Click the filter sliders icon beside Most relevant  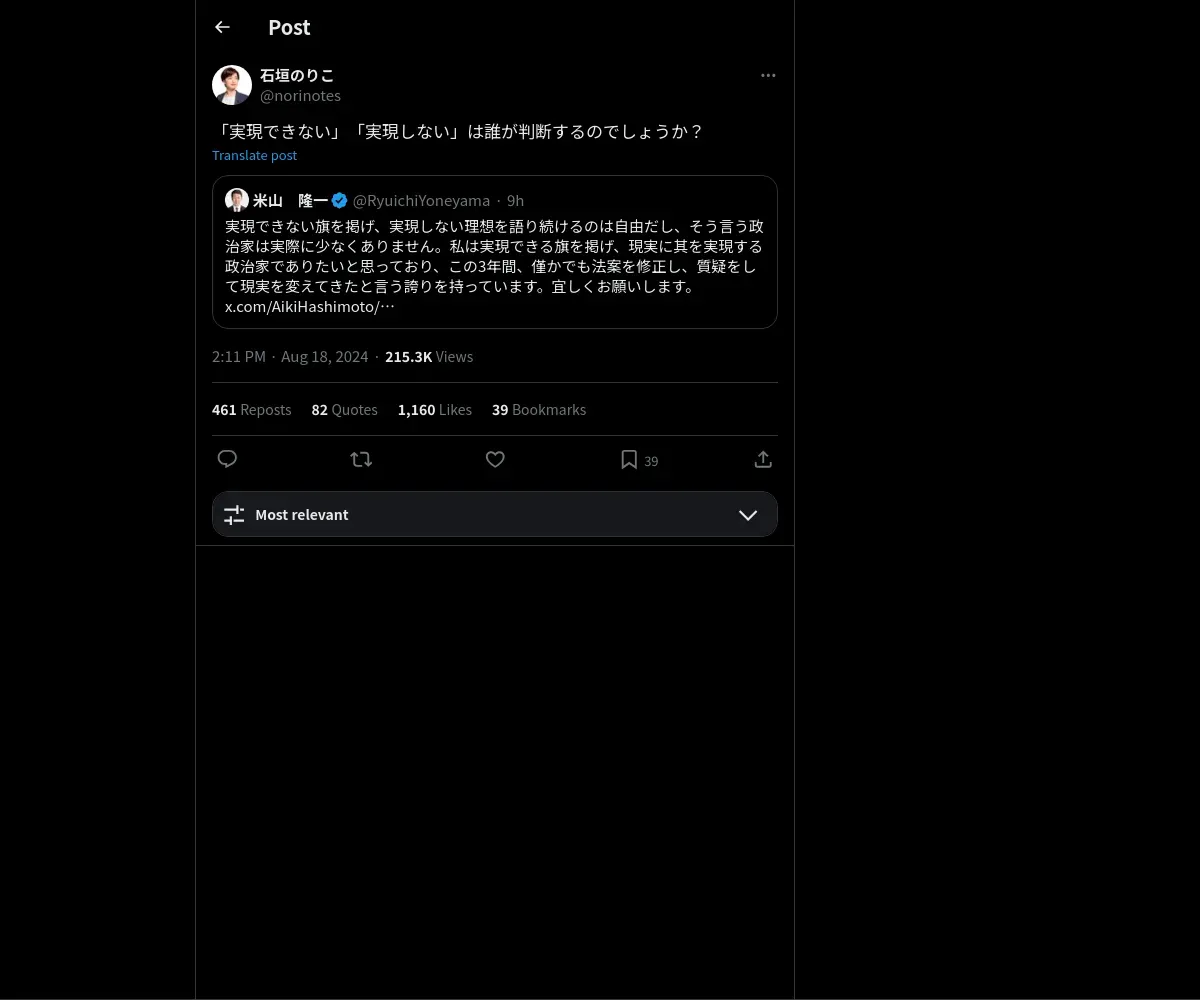pyautogui.click(x=234, y=515)
